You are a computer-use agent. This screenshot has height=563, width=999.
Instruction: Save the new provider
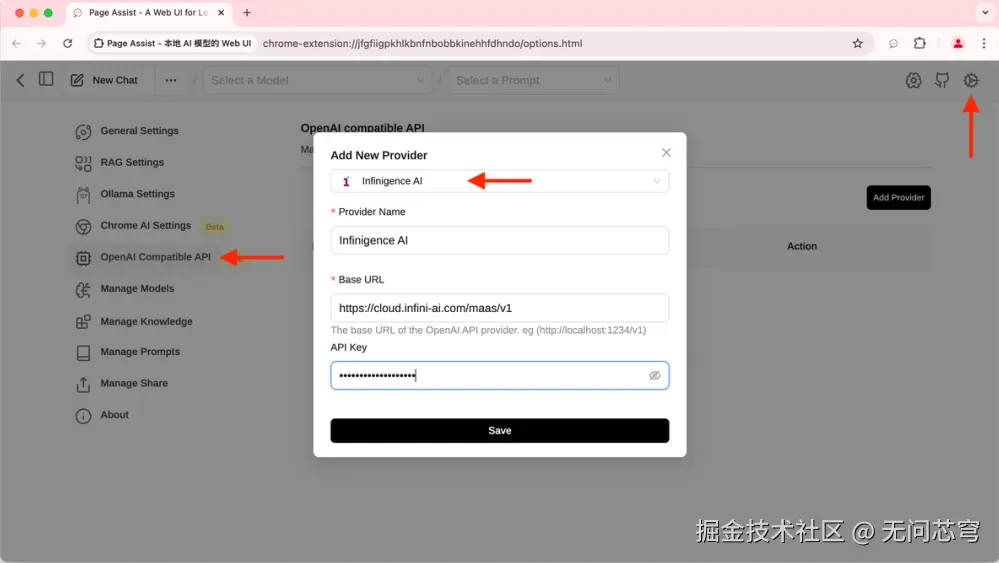tap(500, 431)
